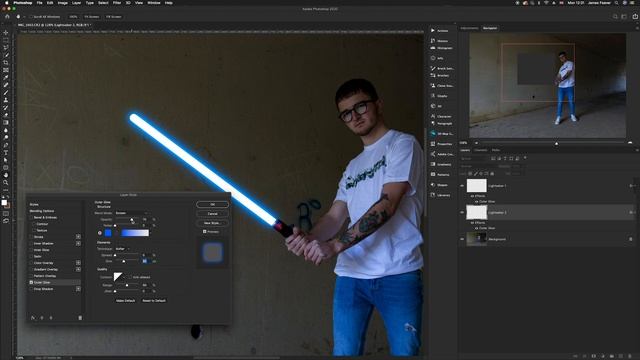Select the Gradient tool

pos(6,122)
